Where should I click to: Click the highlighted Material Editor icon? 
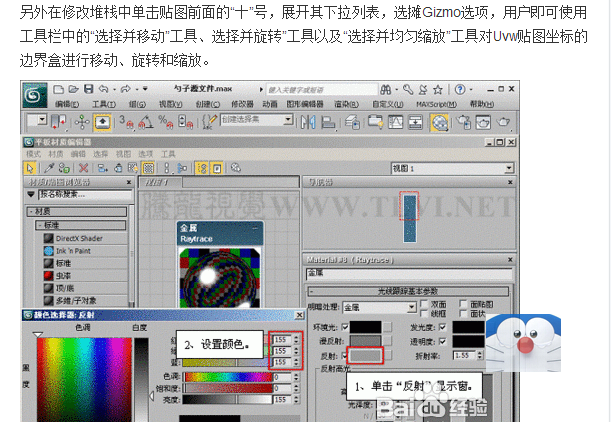(440, 122)
